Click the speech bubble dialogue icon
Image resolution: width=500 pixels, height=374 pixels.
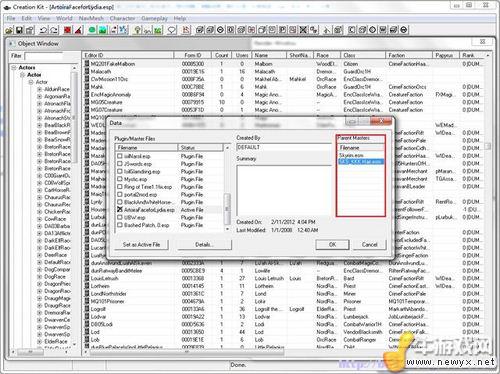tap(171, 30)
